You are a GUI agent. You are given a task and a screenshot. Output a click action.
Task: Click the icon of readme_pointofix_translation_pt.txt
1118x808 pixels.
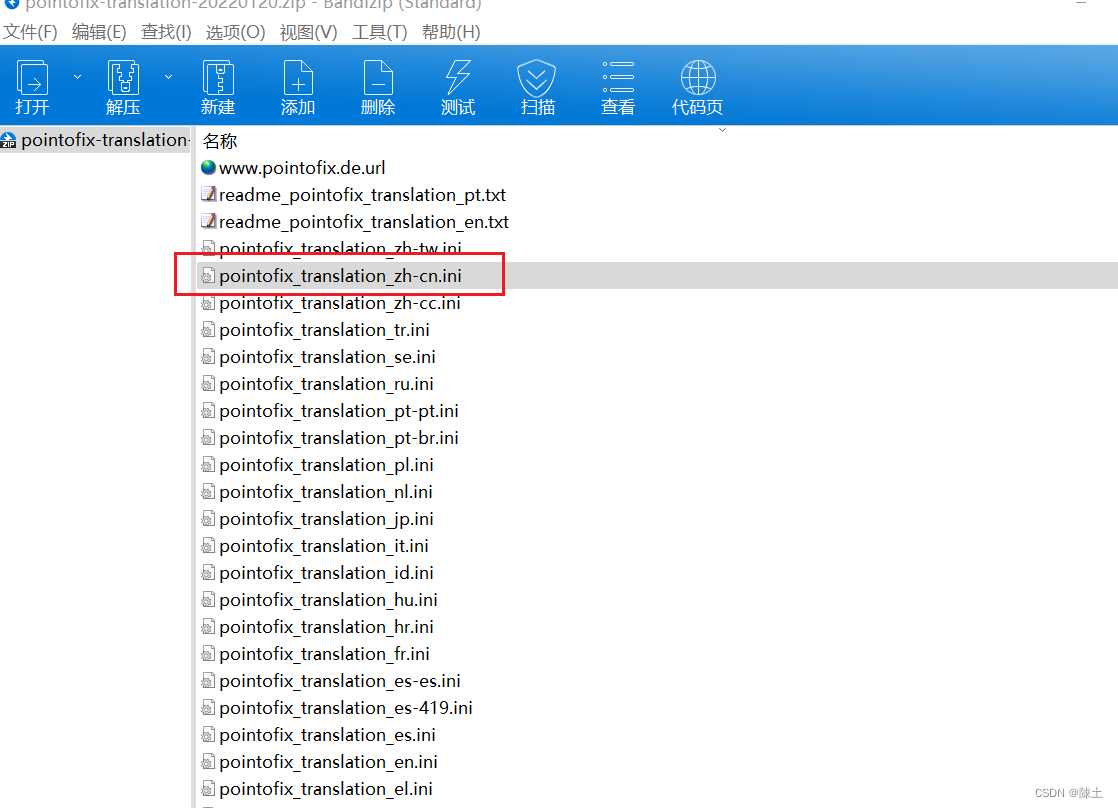click(208, 194)
